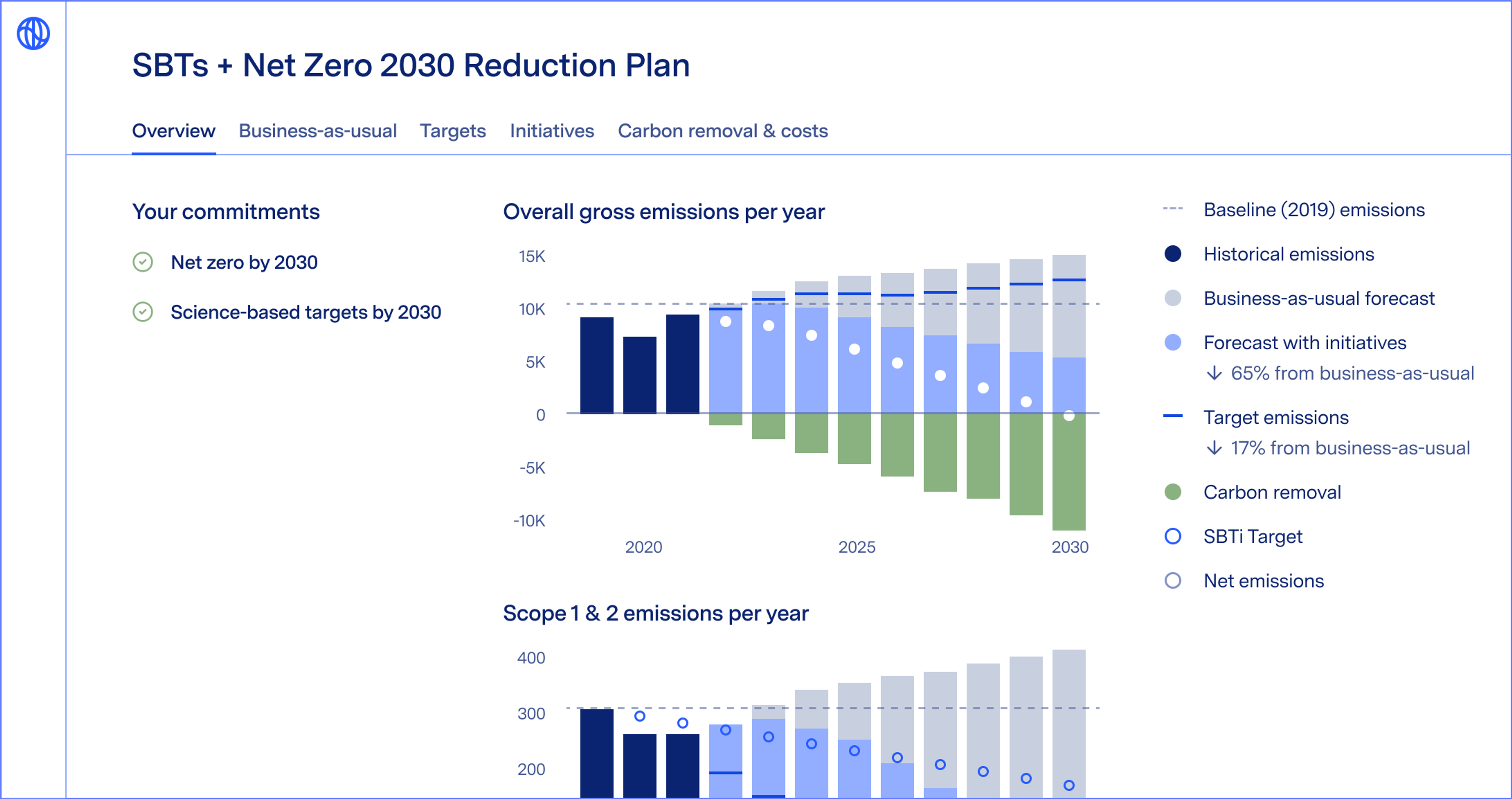Toggle the Forecast with initiatives legend dot
This screenshot has width=1512, height=799.
coord(1172,342)
